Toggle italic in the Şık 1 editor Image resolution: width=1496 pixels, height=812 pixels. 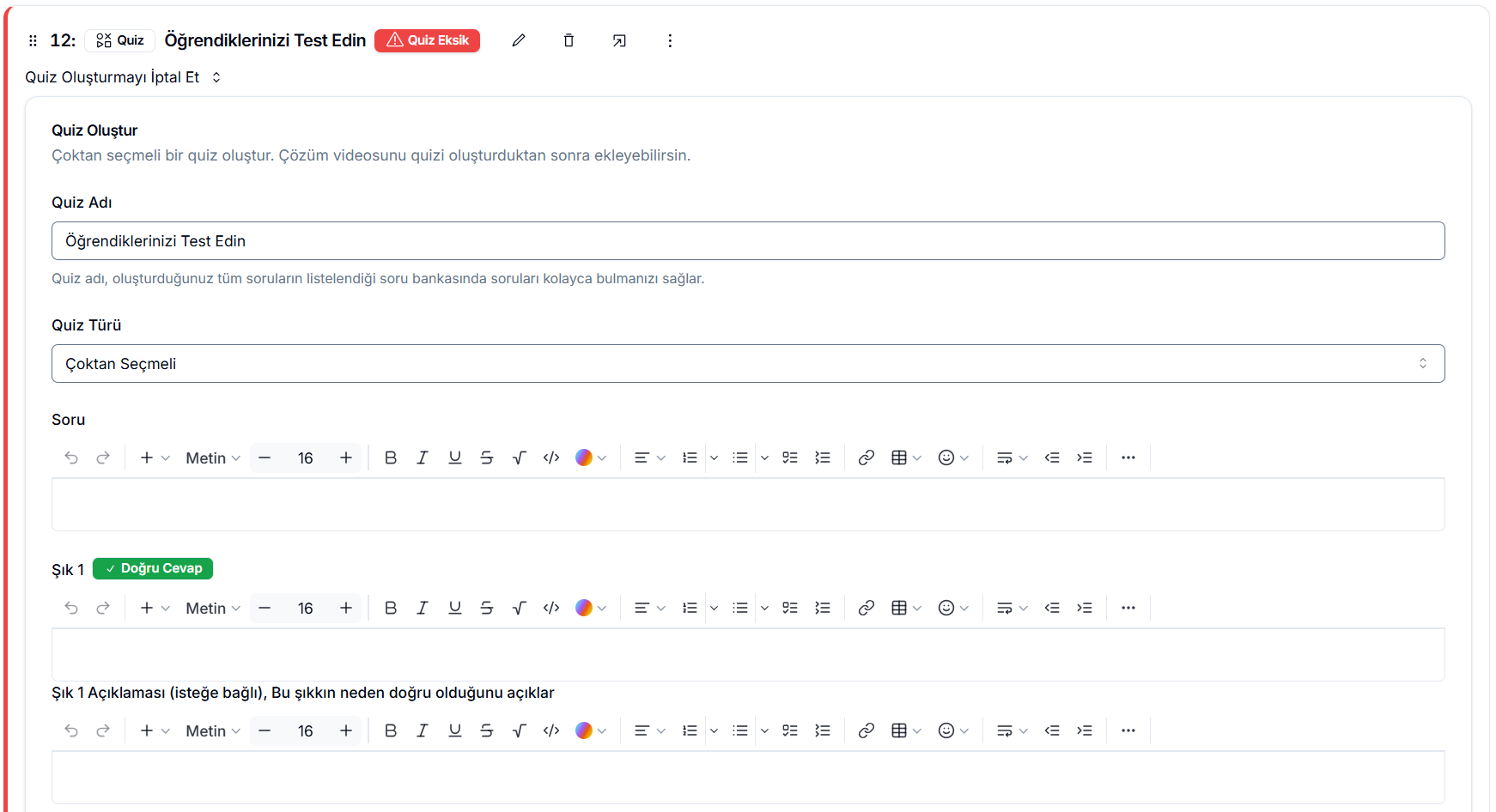[423, 608]
